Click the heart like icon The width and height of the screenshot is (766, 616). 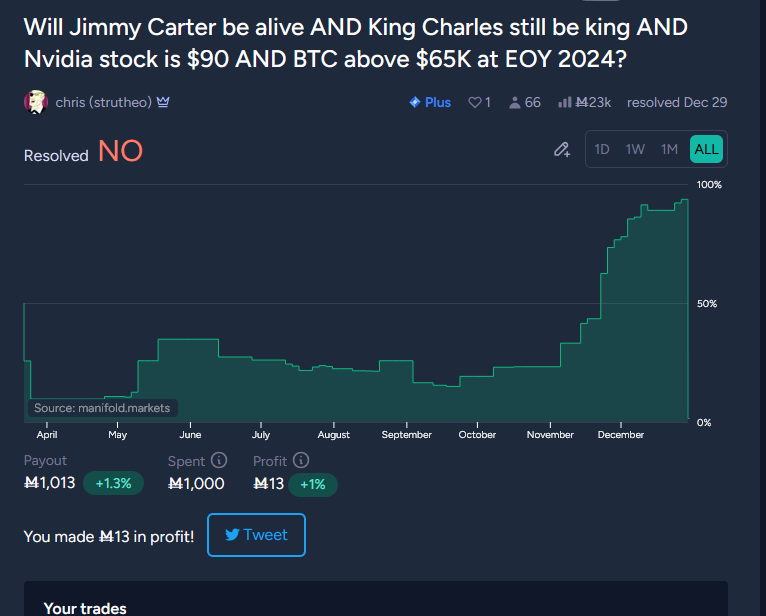tap(475, 102)
